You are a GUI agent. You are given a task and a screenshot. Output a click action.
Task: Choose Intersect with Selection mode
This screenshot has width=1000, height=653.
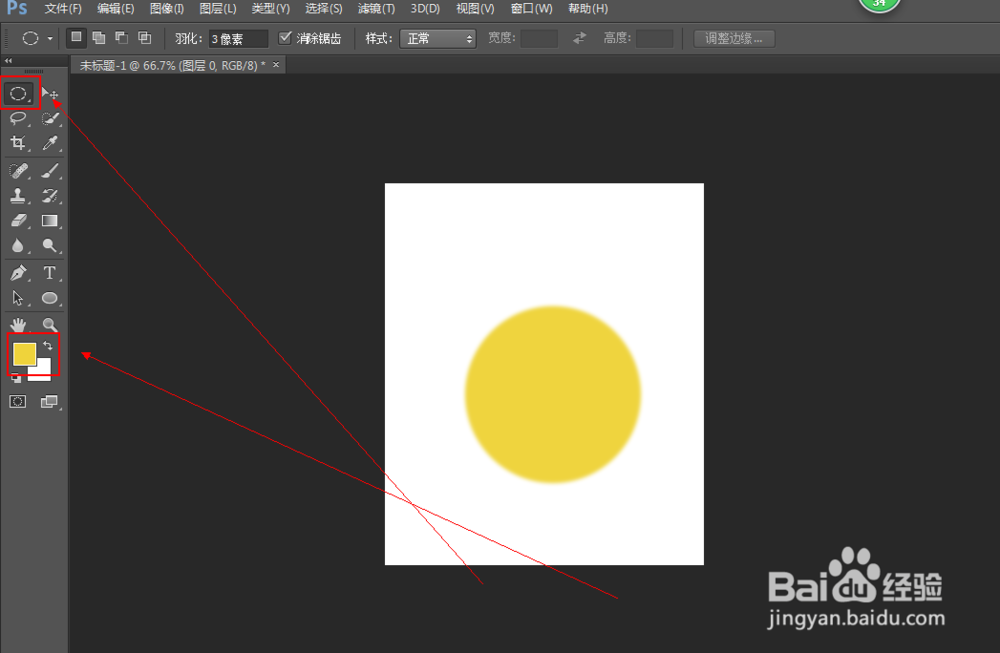(145, 38)
